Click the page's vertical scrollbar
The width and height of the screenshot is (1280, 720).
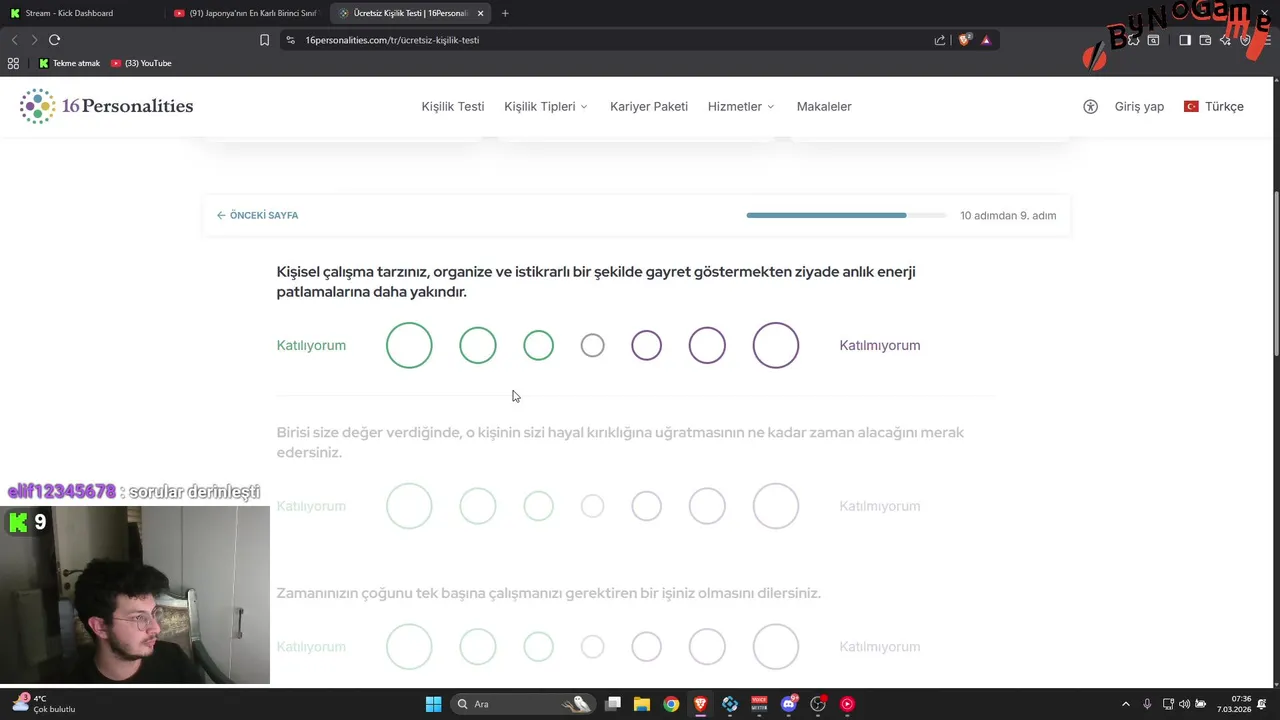[x=1275, y=272]
